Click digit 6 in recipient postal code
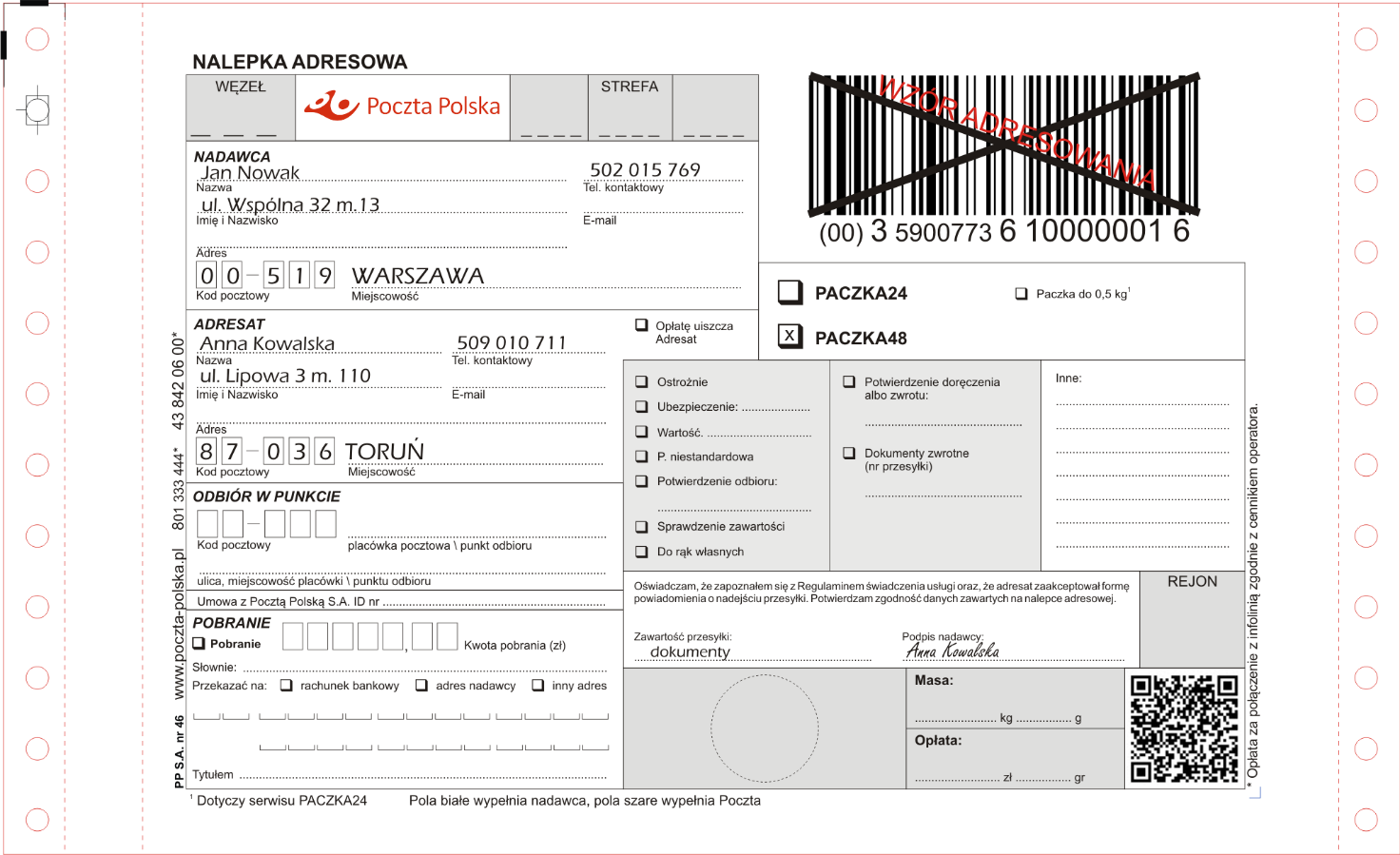This screenshot has width=1400, height=855. coord(325,451)
